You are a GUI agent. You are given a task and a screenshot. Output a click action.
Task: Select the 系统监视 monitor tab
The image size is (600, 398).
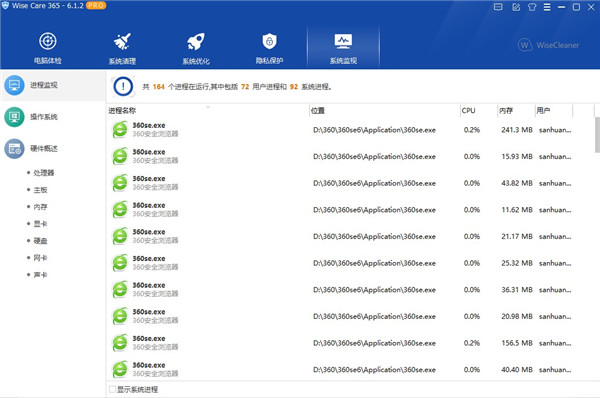tap(343, 48)
